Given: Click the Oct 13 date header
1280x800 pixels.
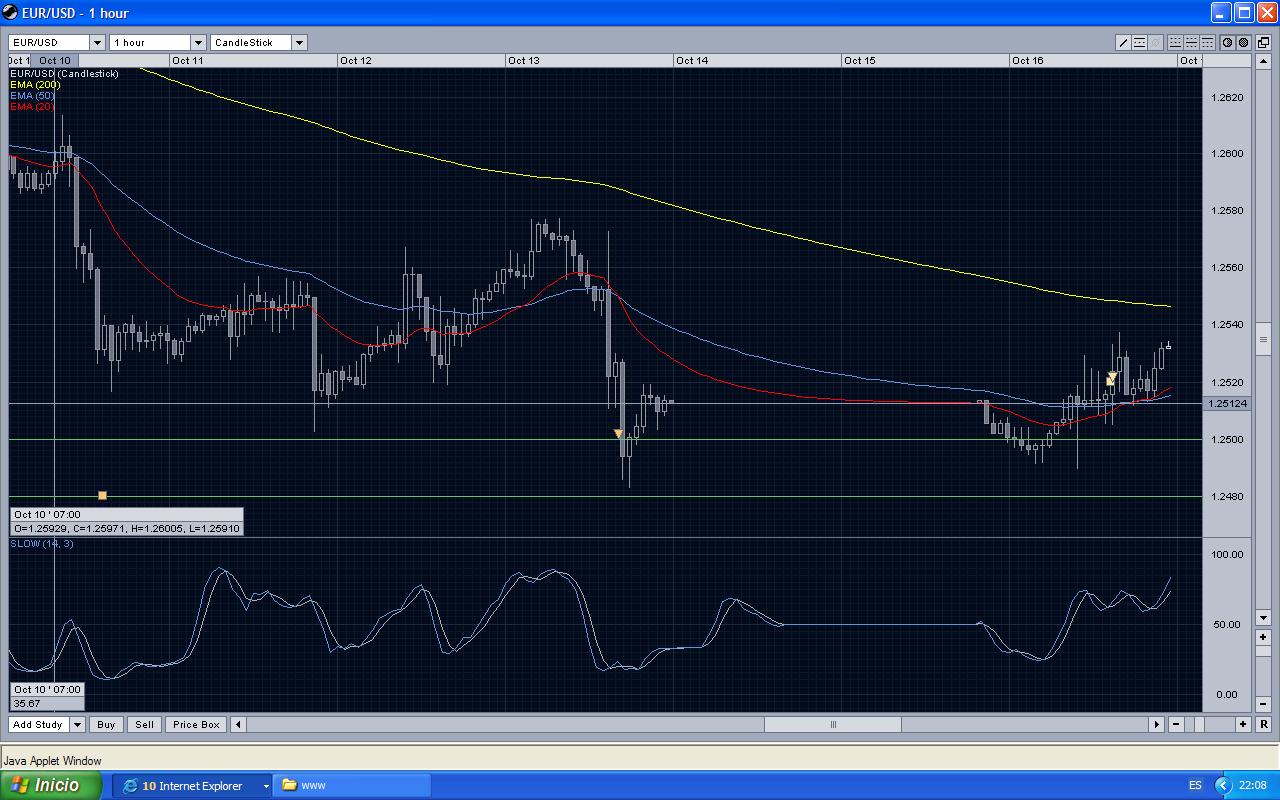Looking at the screenshot, I should click(x=523, y=61).
